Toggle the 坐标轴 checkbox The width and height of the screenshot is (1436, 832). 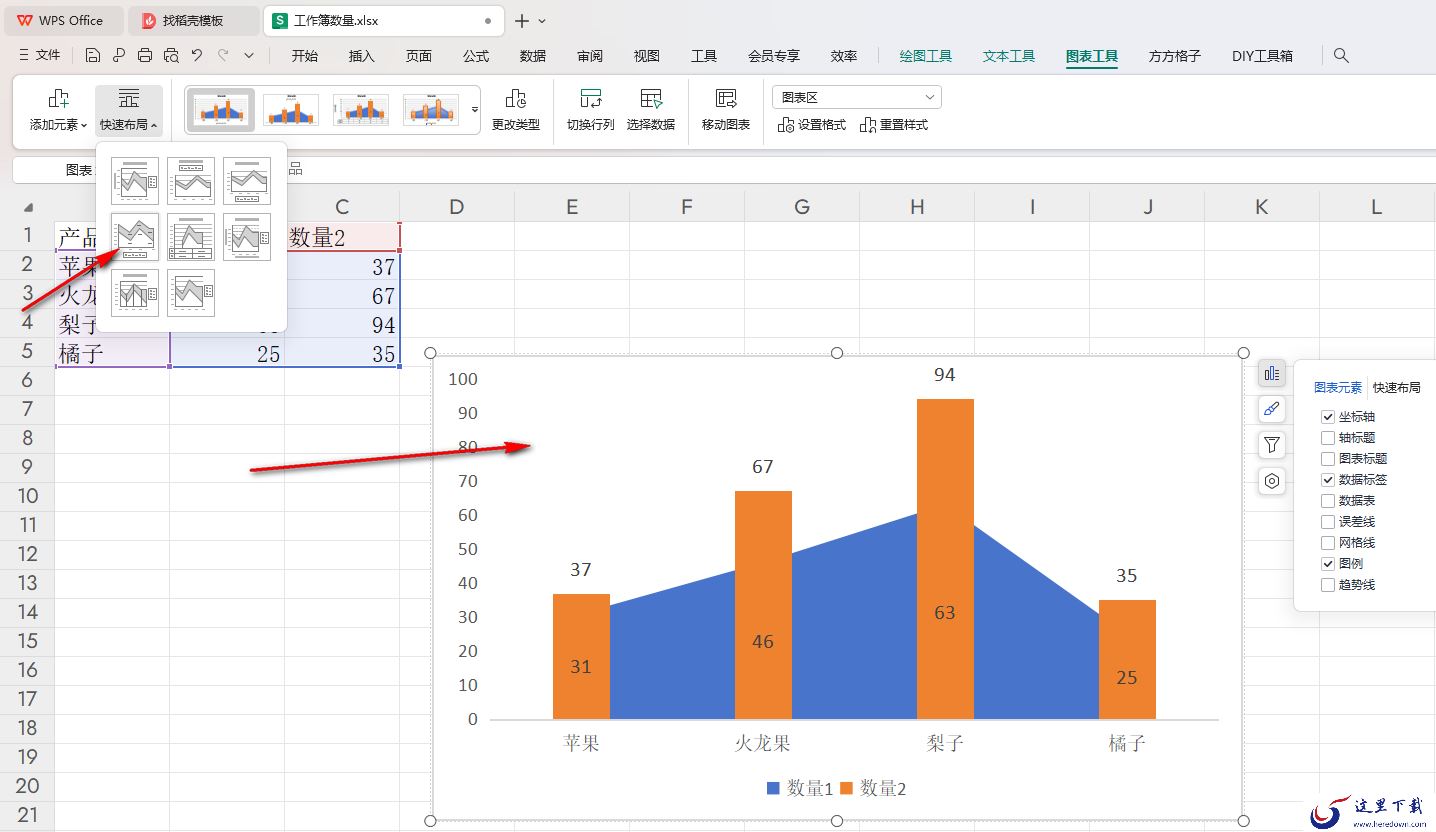tap(1328, 417)
